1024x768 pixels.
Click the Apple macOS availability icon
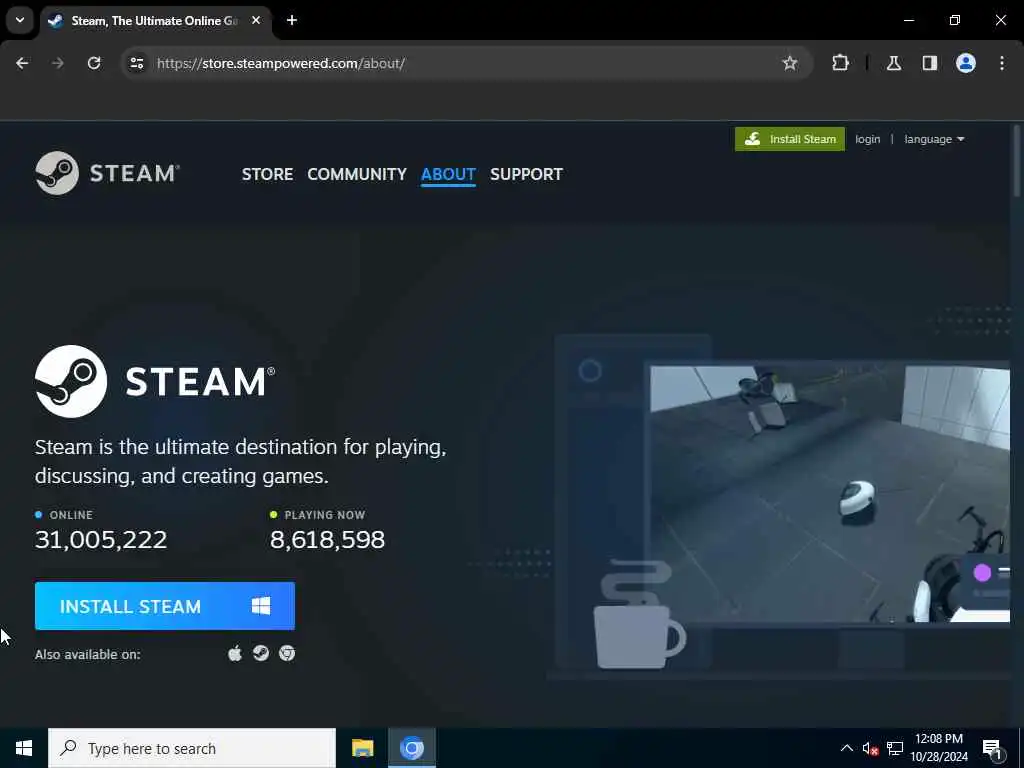pyautogui.click(x=235, y=653)
